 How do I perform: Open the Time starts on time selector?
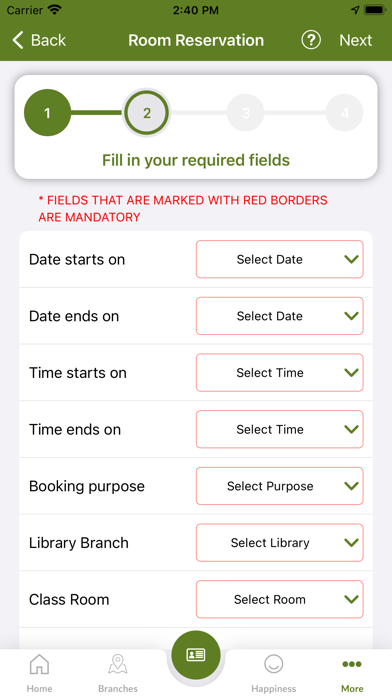(x=280, y=372)
